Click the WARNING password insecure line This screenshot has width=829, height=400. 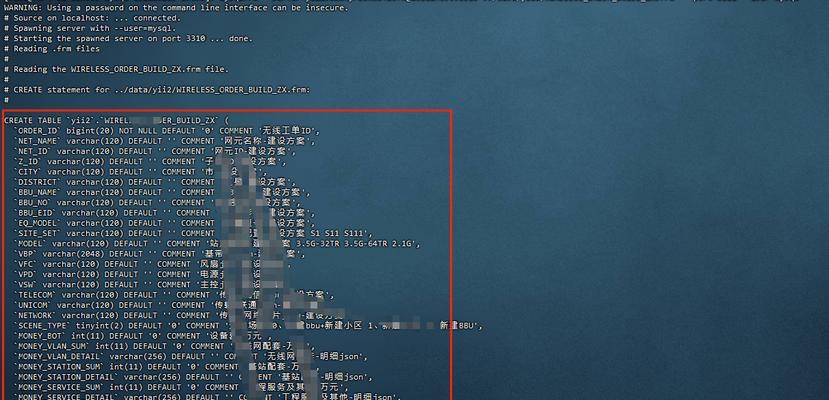coord(176,8)
